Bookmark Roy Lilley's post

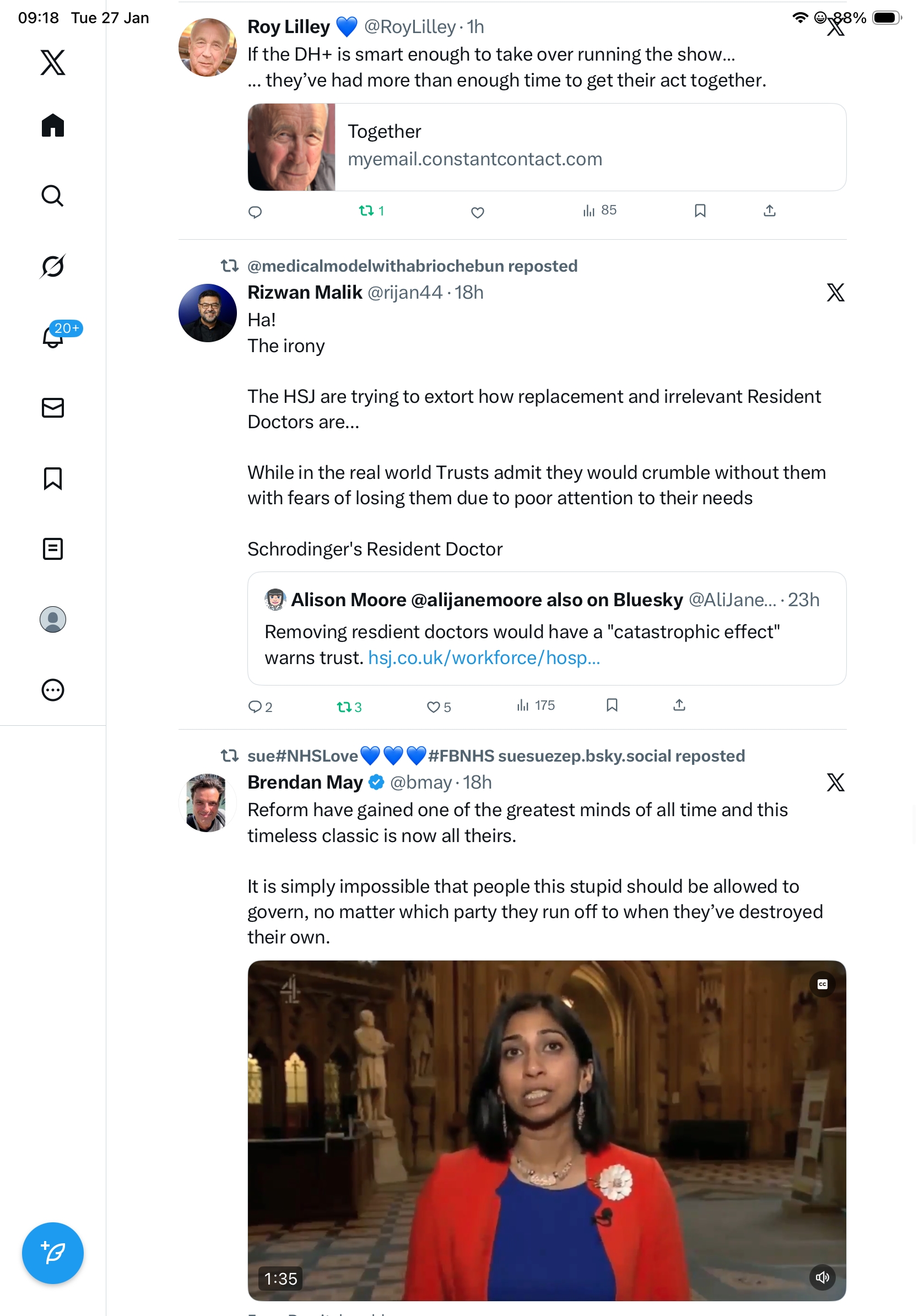point(700,211)
